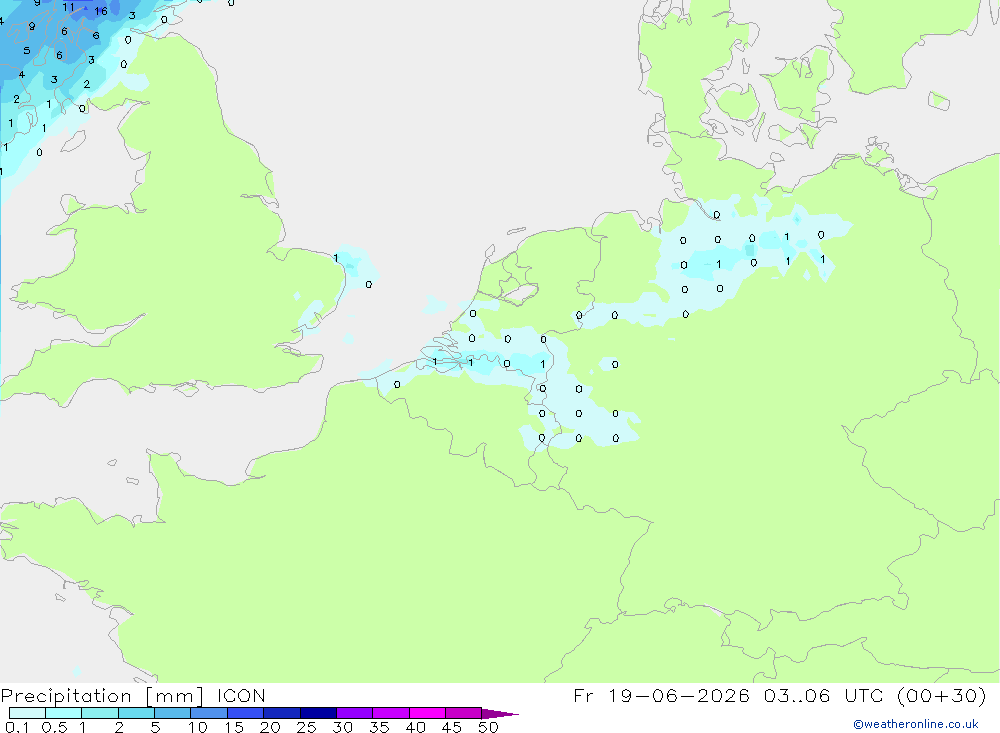Viewport: 1000px width, 733px height.
Task: Click the '35' legend scale label
Action: [379, 727]
